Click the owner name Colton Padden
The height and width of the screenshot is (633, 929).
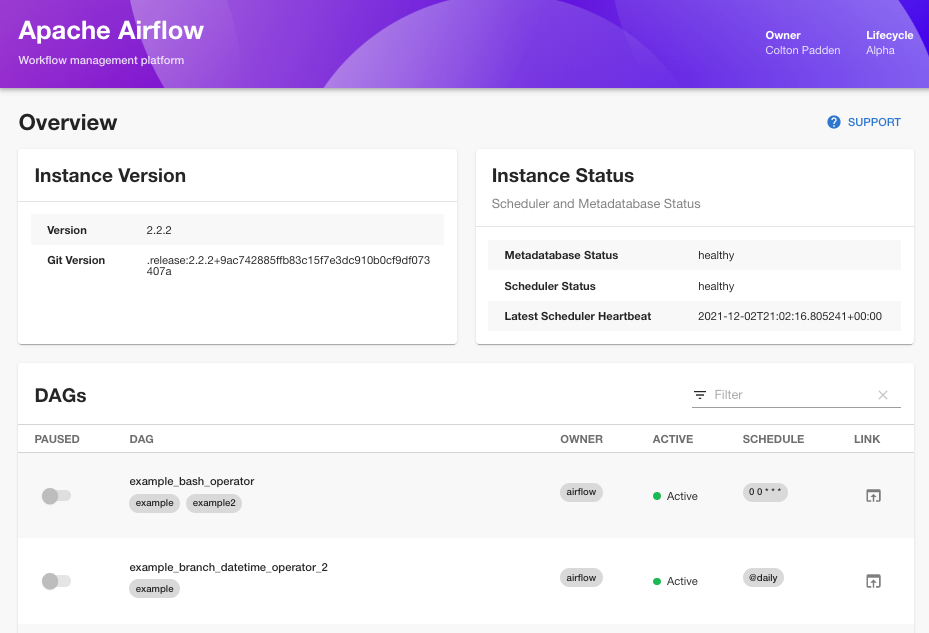803,50
